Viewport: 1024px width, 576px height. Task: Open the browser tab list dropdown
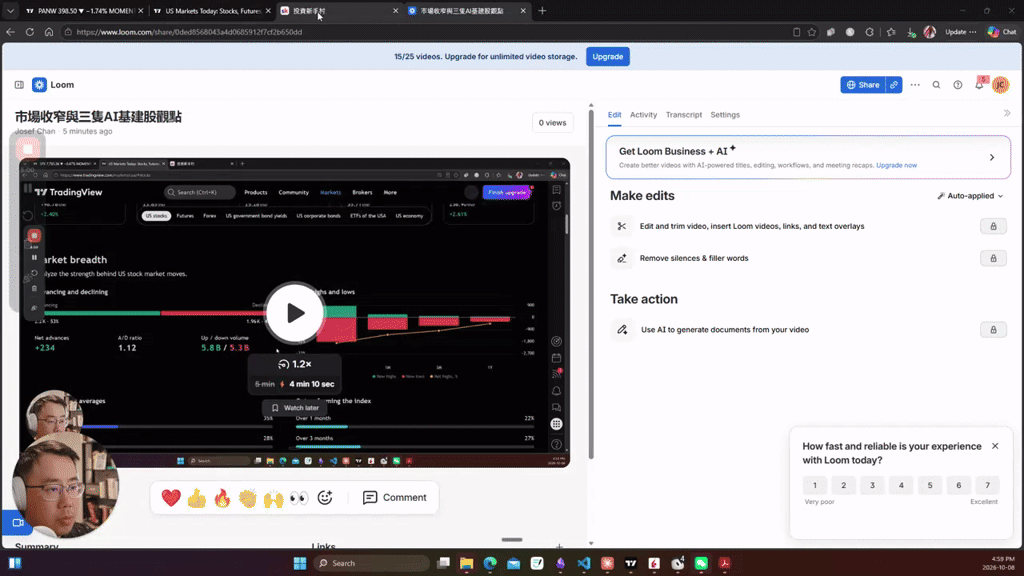point(10,11)
